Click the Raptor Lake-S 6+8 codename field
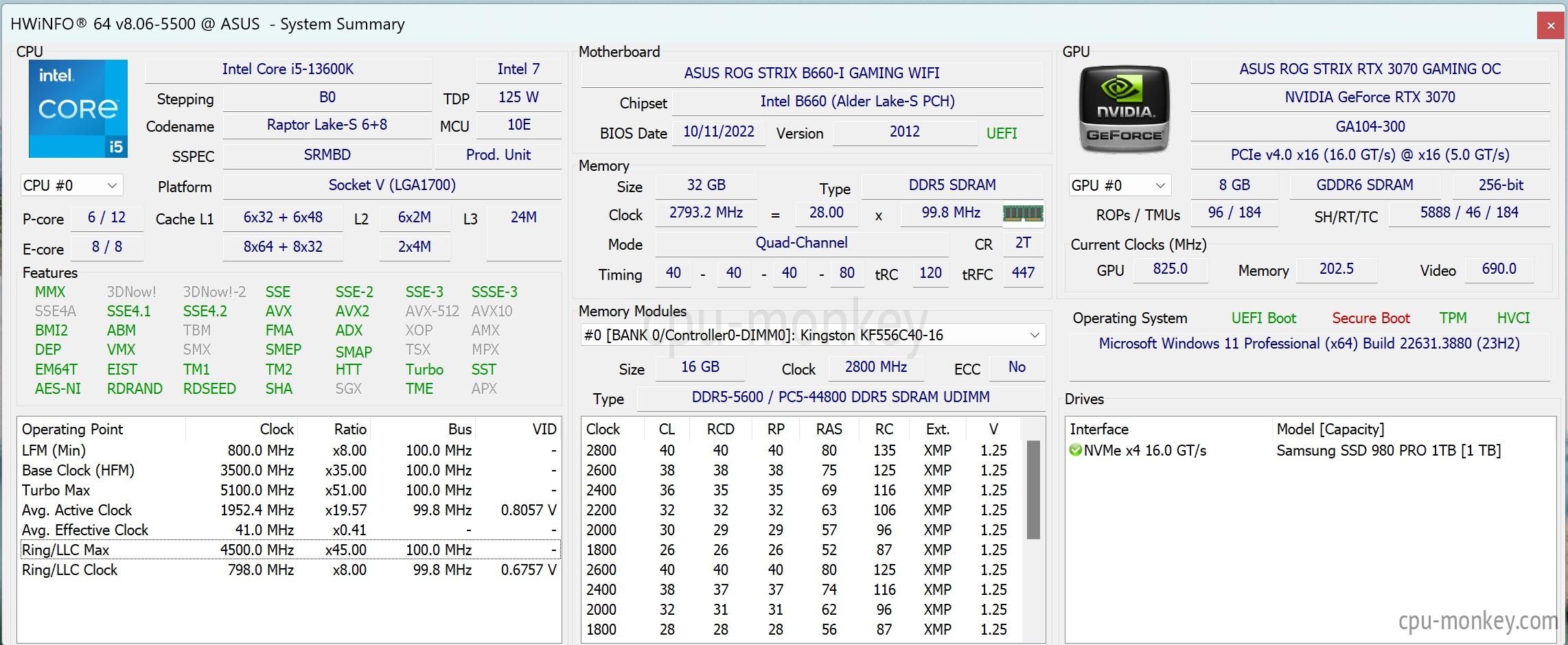The height and width of the screenshot is (645, 1568). click(x=327, y=125)
